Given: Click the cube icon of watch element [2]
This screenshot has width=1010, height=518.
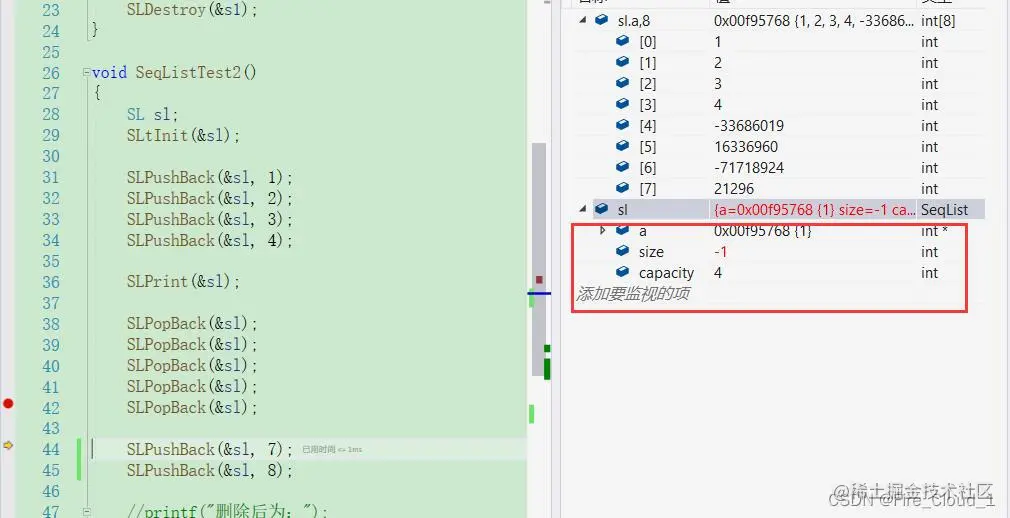Looking at the screenshot, I should [x=622, y=83].
